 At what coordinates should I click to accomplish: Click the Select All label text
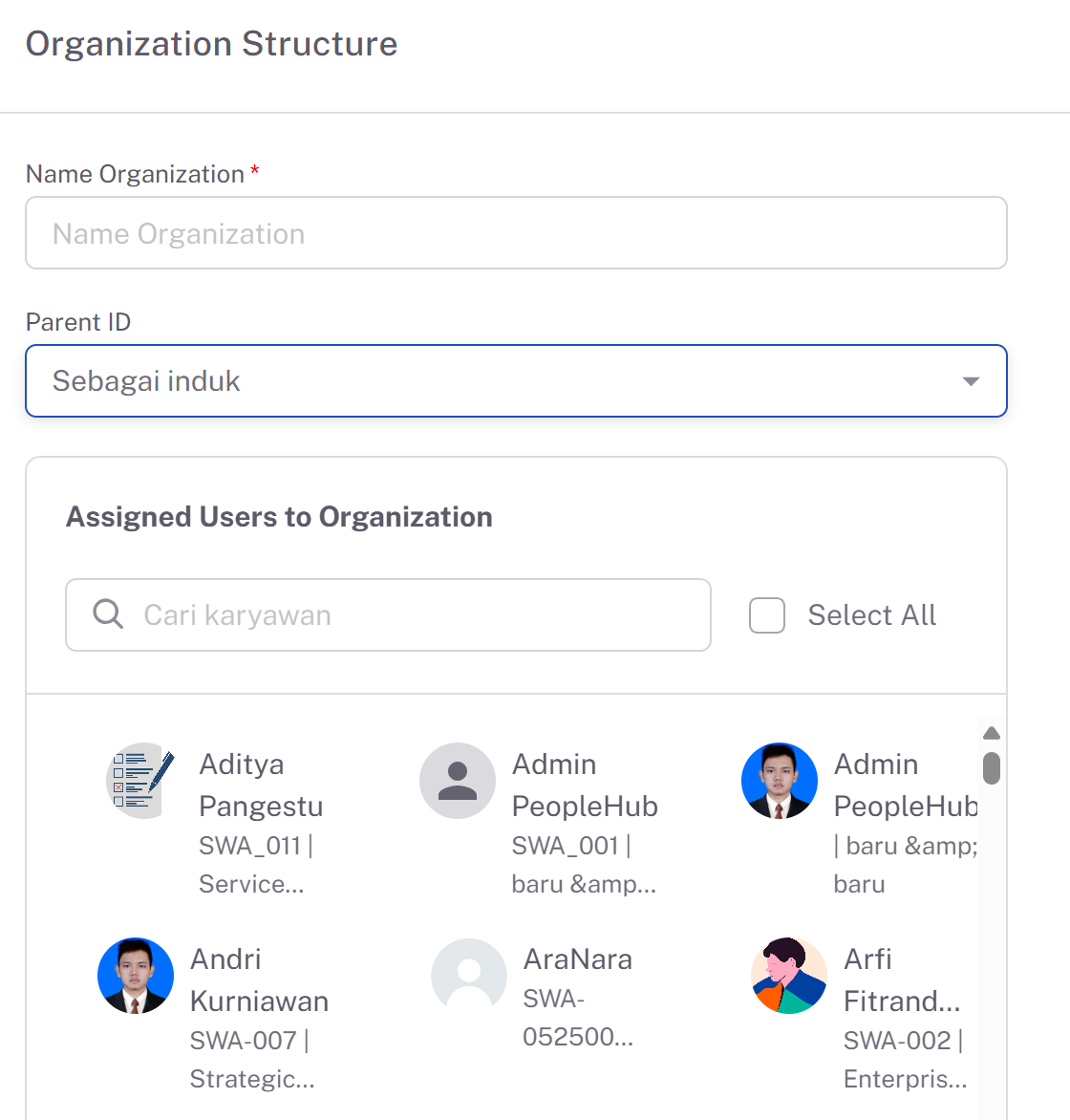(871, 615)
